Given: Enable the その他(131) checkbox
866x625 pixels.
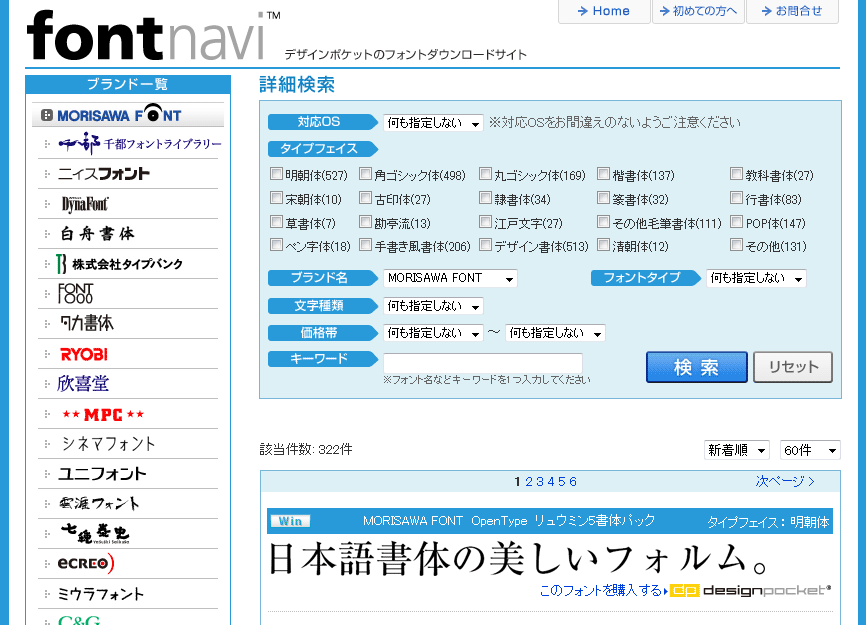Looking at the screenshot, I should click(x=736, y=245).
